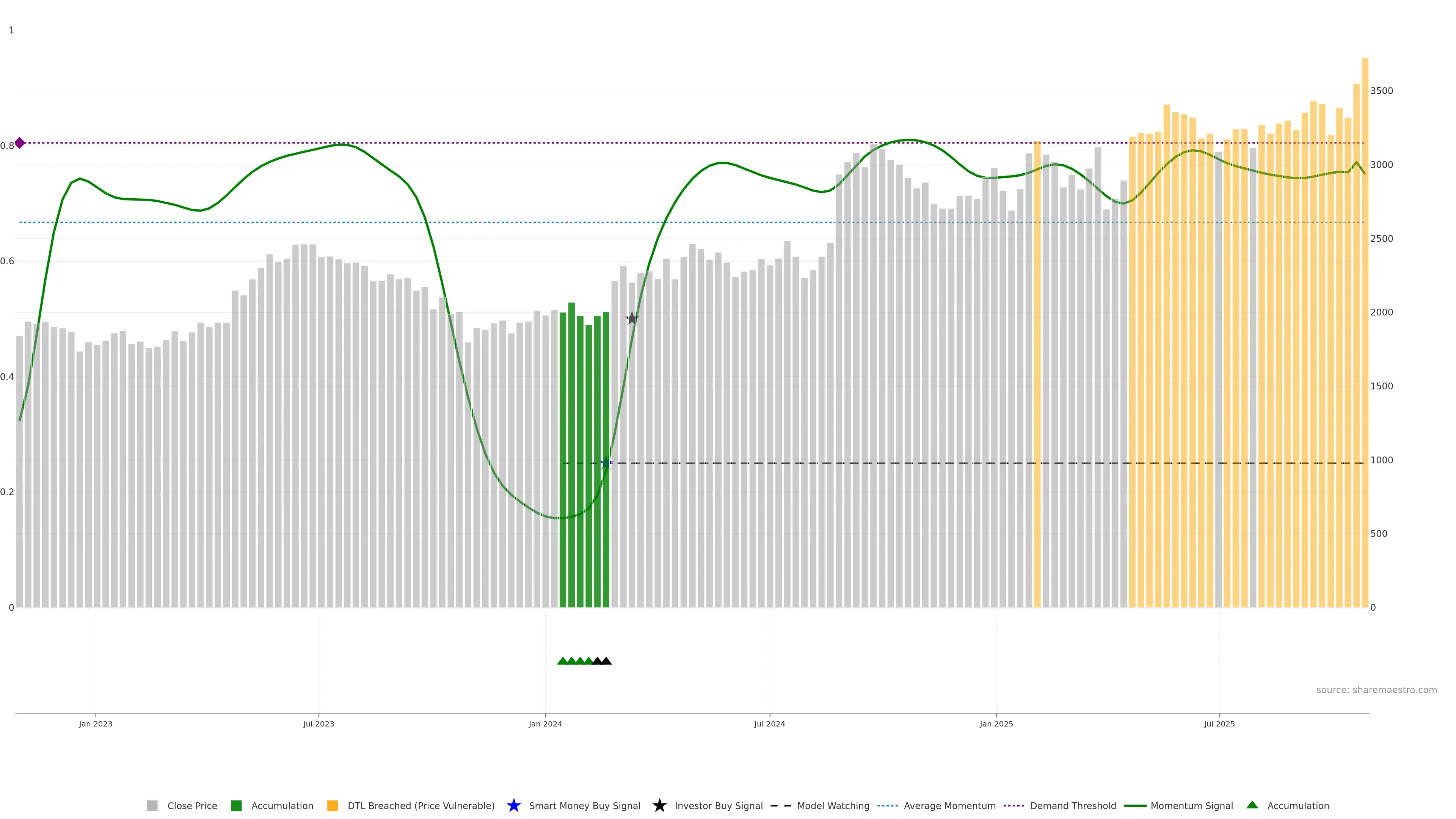
Task: Click the green Accumulation square swatch in legend
Action: click(x=236, y=806)
